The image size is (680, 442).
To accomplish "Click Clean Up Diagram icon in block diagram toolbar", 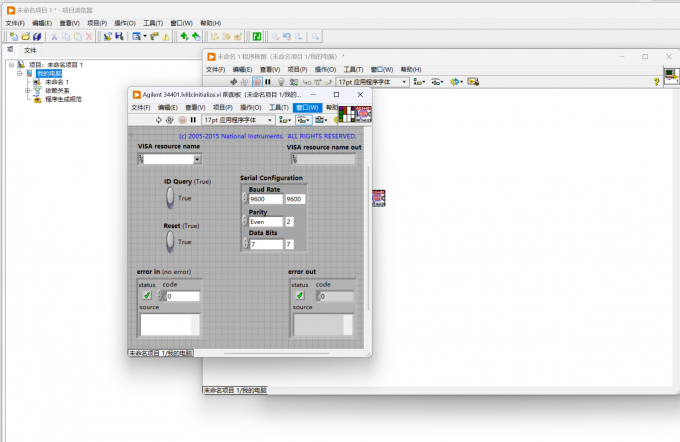I will coord(473,82).
